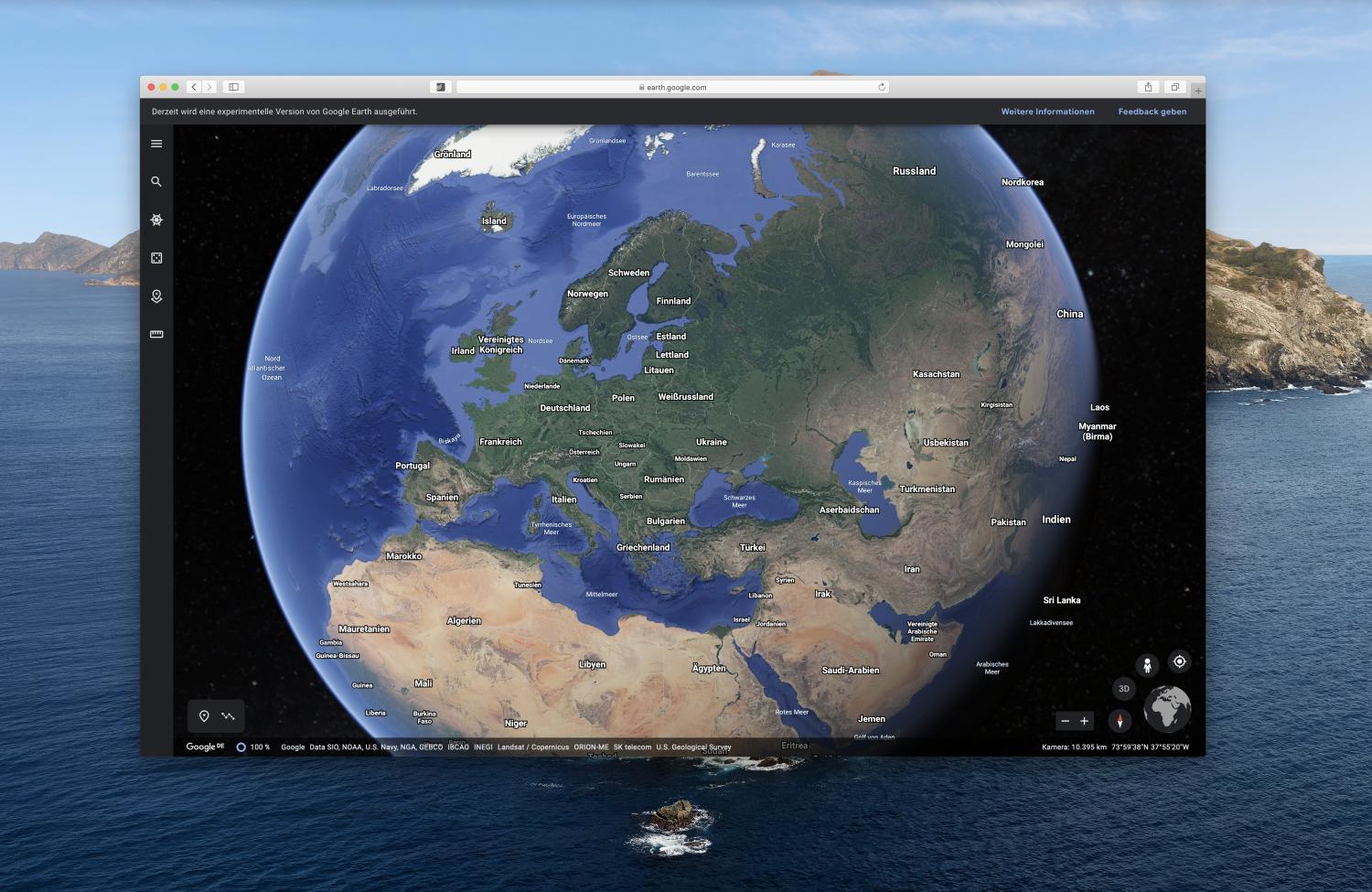The width and height of the screenshot is (1372, 892).
Task: Show all tabs overview in Safari
Action: pyautogui.click(x=1175, y=87)
